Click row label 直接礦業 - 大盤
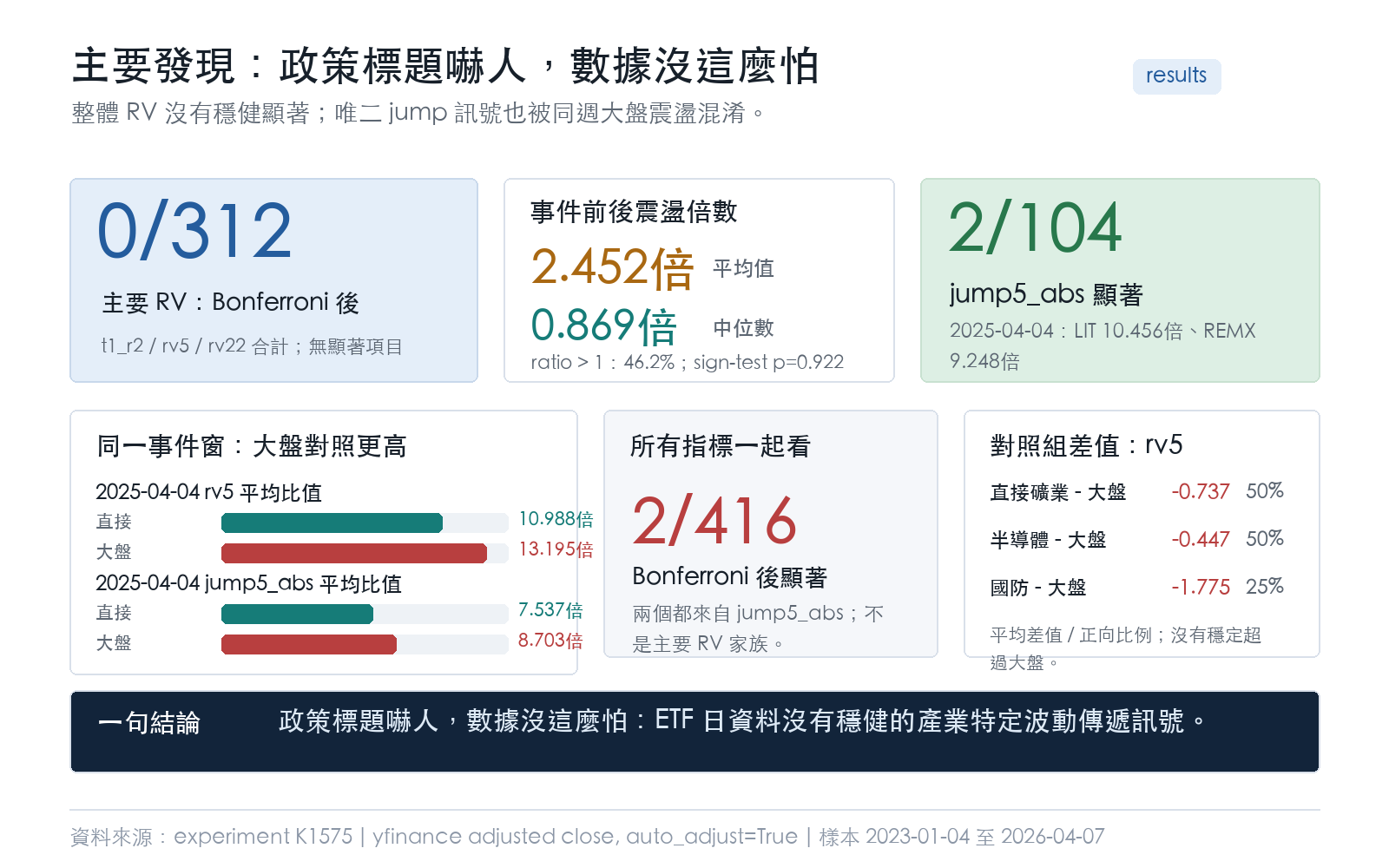Viewport: 1389px width, 868px height. tap(1058, 492)
